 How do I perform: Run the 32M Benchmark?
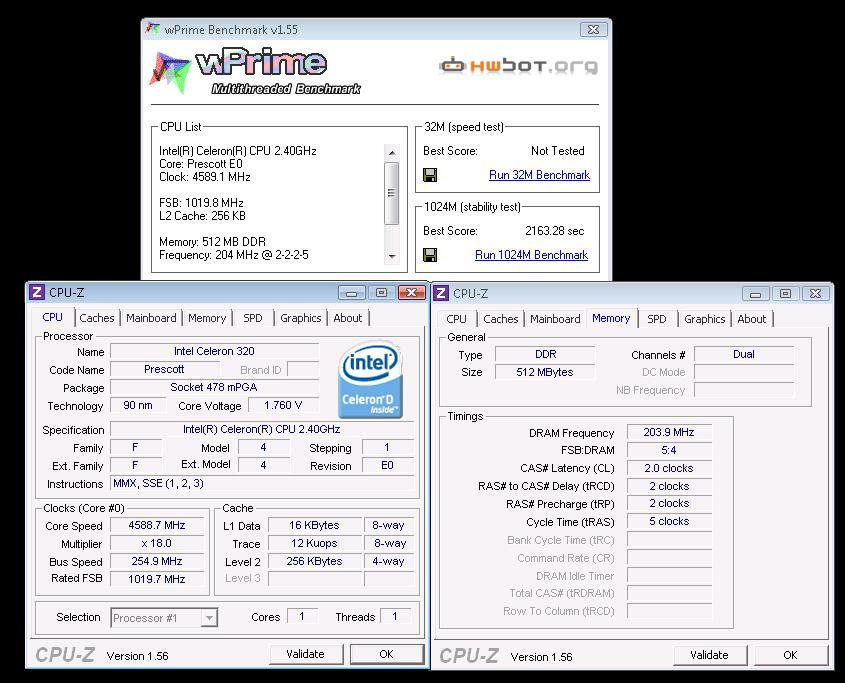tap(539, 175)
